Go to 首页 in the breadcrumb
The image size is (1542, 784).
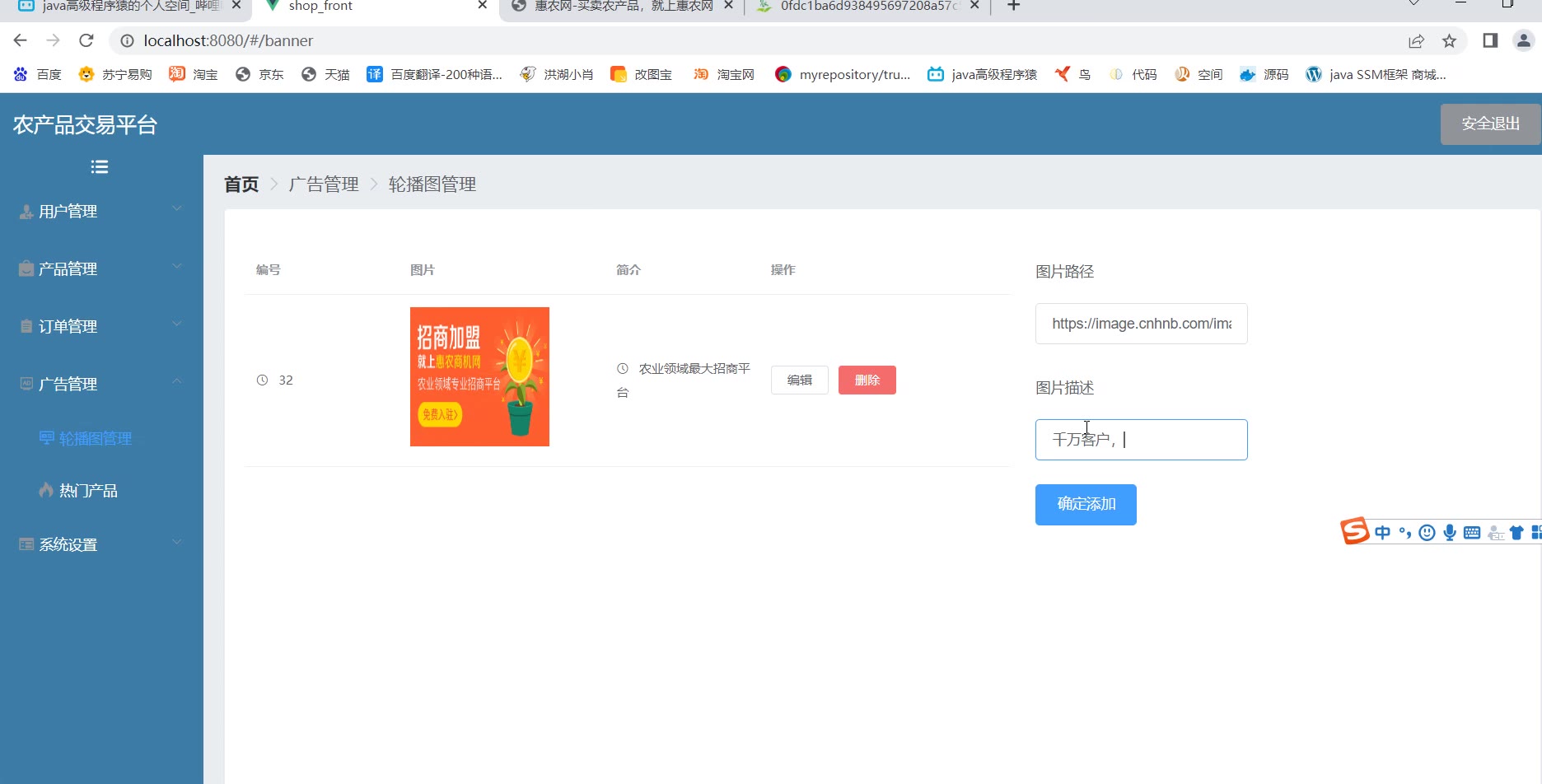pos(241,184)
